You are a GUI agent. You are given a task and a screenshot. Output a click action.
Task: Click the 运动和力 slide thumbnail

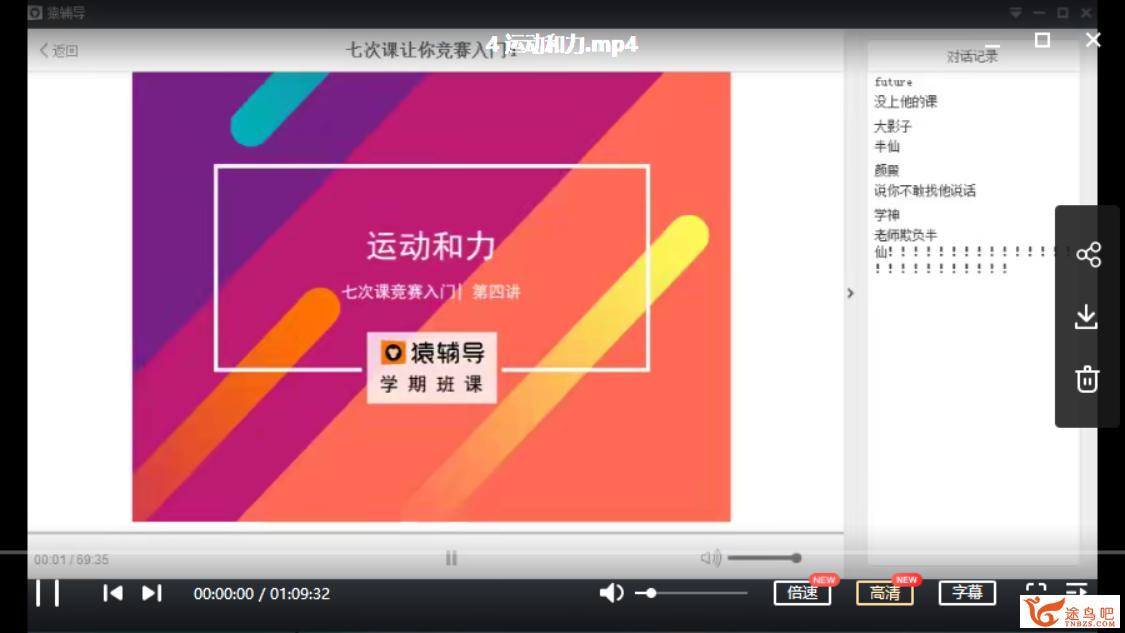[431, 296]
